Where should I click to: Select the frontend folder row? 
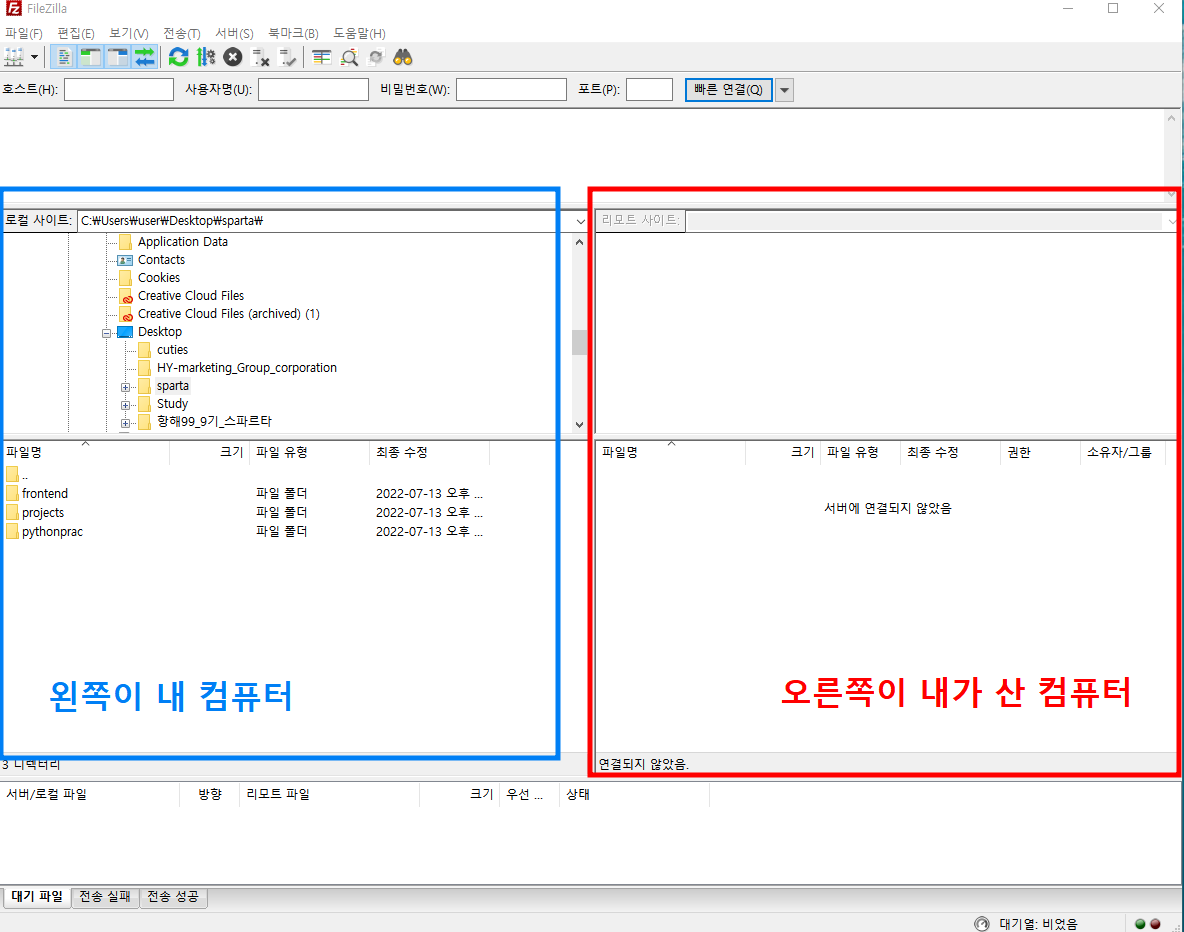click(244, 493)
